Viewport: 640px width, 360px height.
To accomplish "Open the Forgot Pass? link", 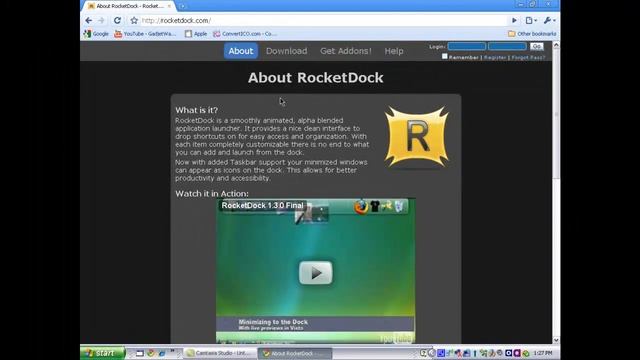I will tap(528, 58).
